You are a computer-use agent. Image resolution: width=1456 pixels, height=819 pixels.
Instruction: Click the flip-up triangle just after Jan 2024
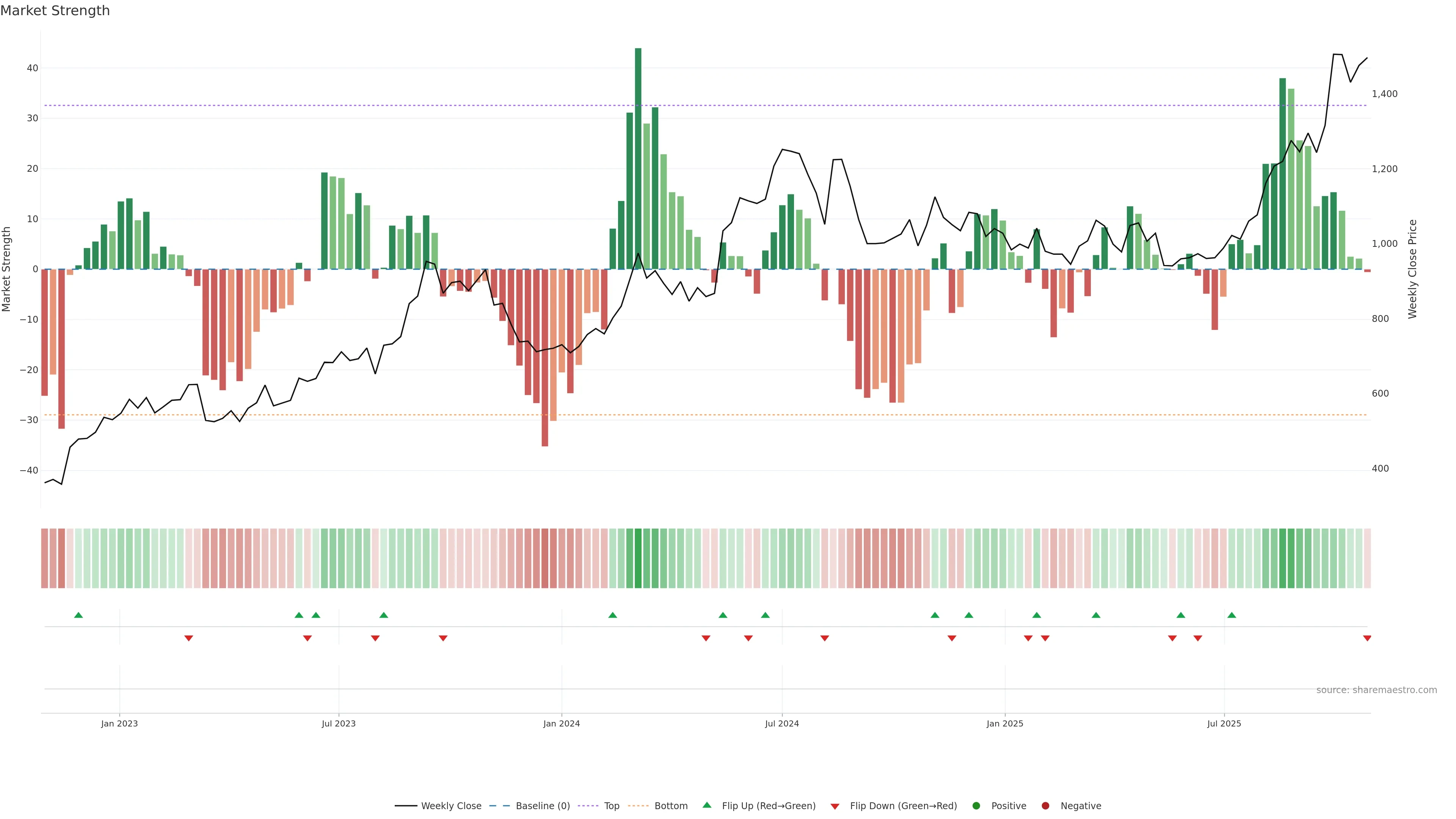pos(612,615)
